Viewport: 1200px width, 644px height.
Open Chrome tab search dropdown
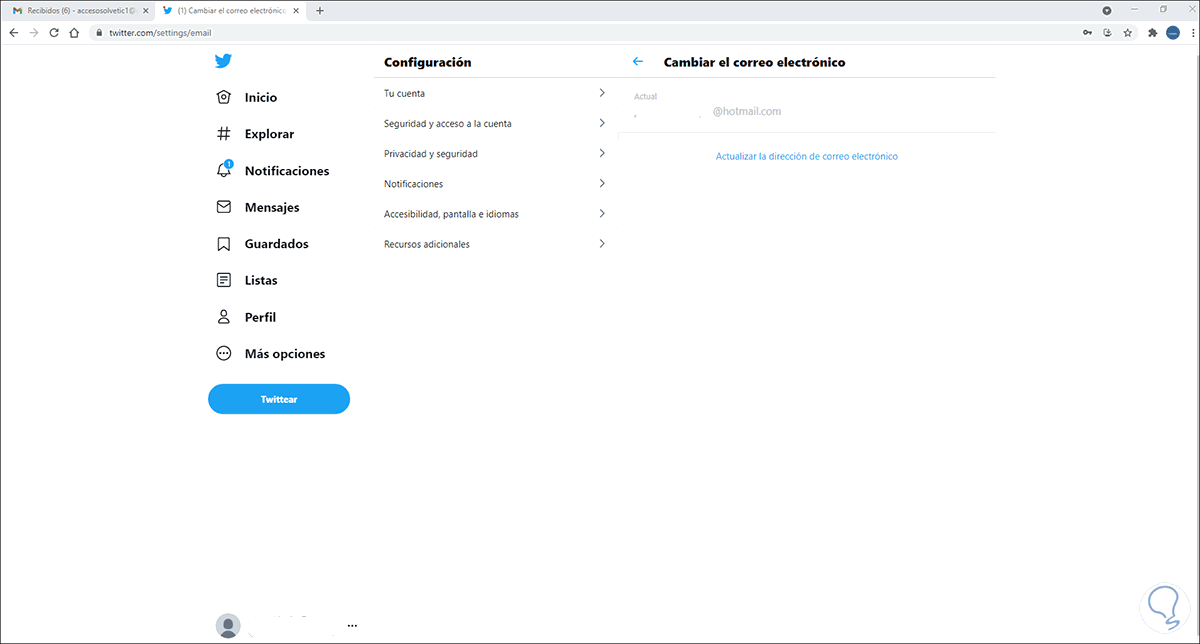1107,10
